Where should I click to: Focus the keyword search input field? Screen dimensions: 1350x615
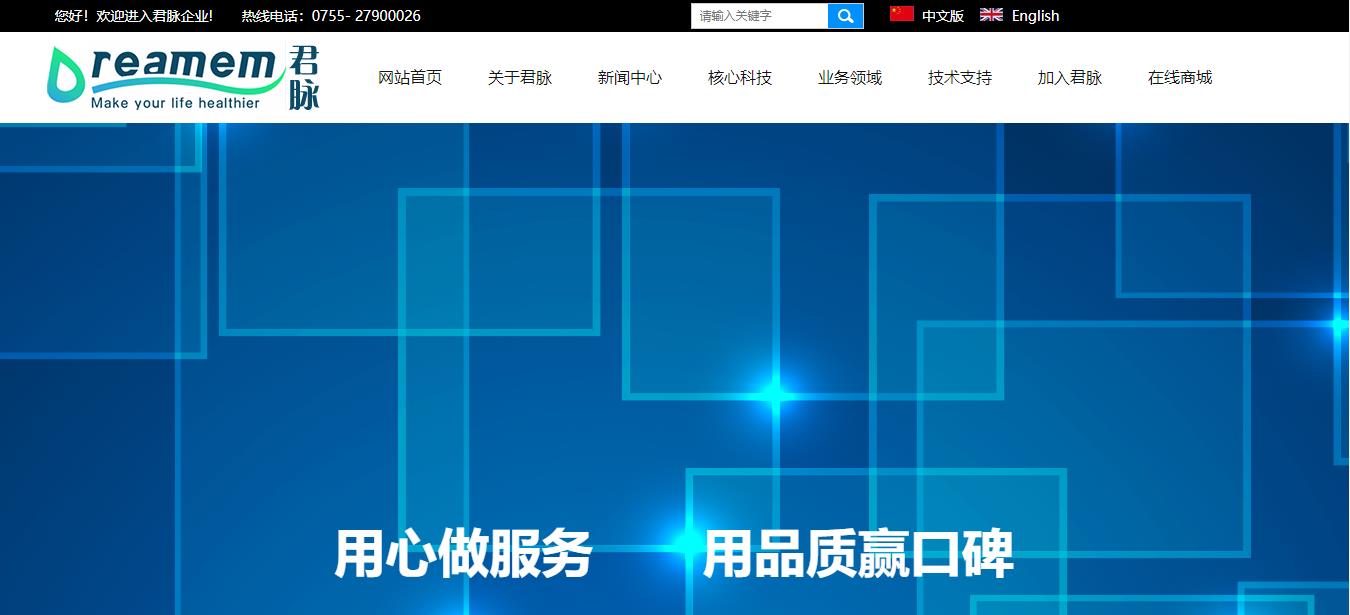[759, 16]
